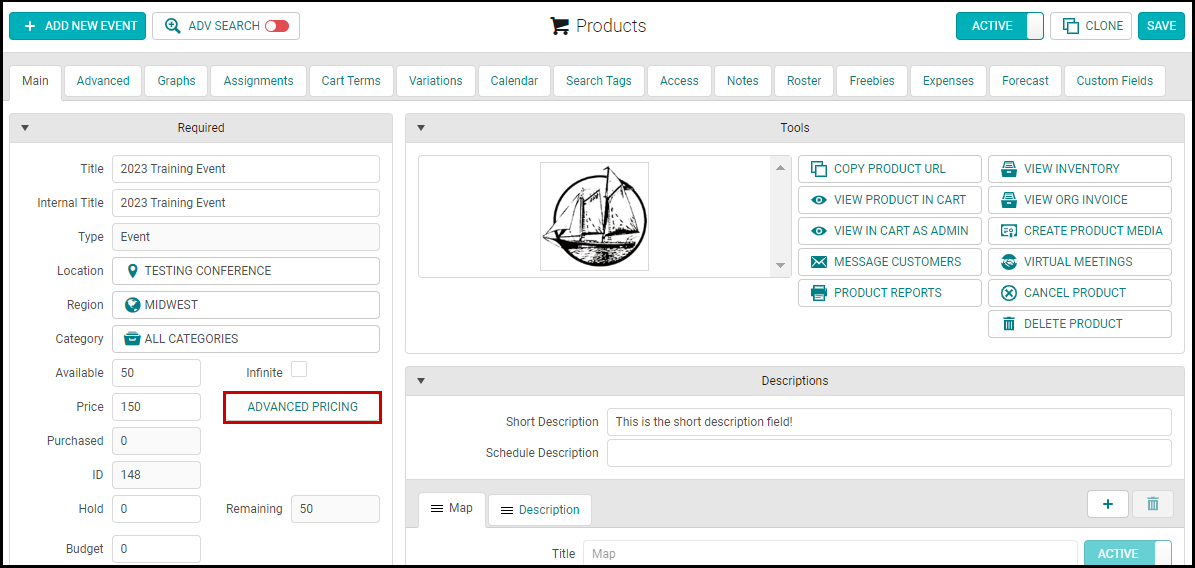Click the box icon on View Org Invoice
The height and width of the screenshot is (568, 1195).
coord(1008,200)
